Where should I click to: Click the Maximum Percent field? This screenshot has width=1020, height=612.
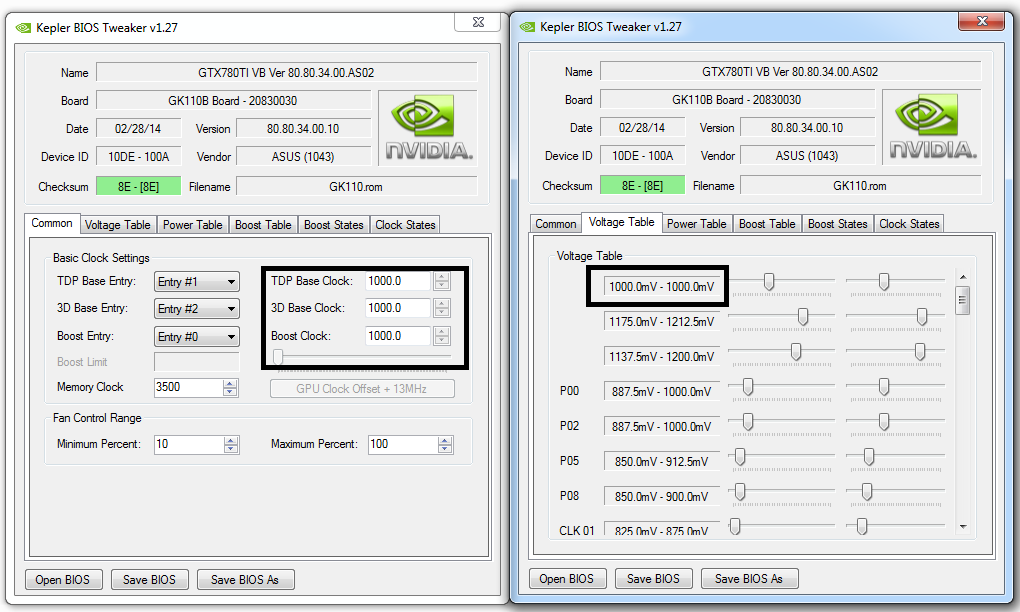(x=403, y=444)
